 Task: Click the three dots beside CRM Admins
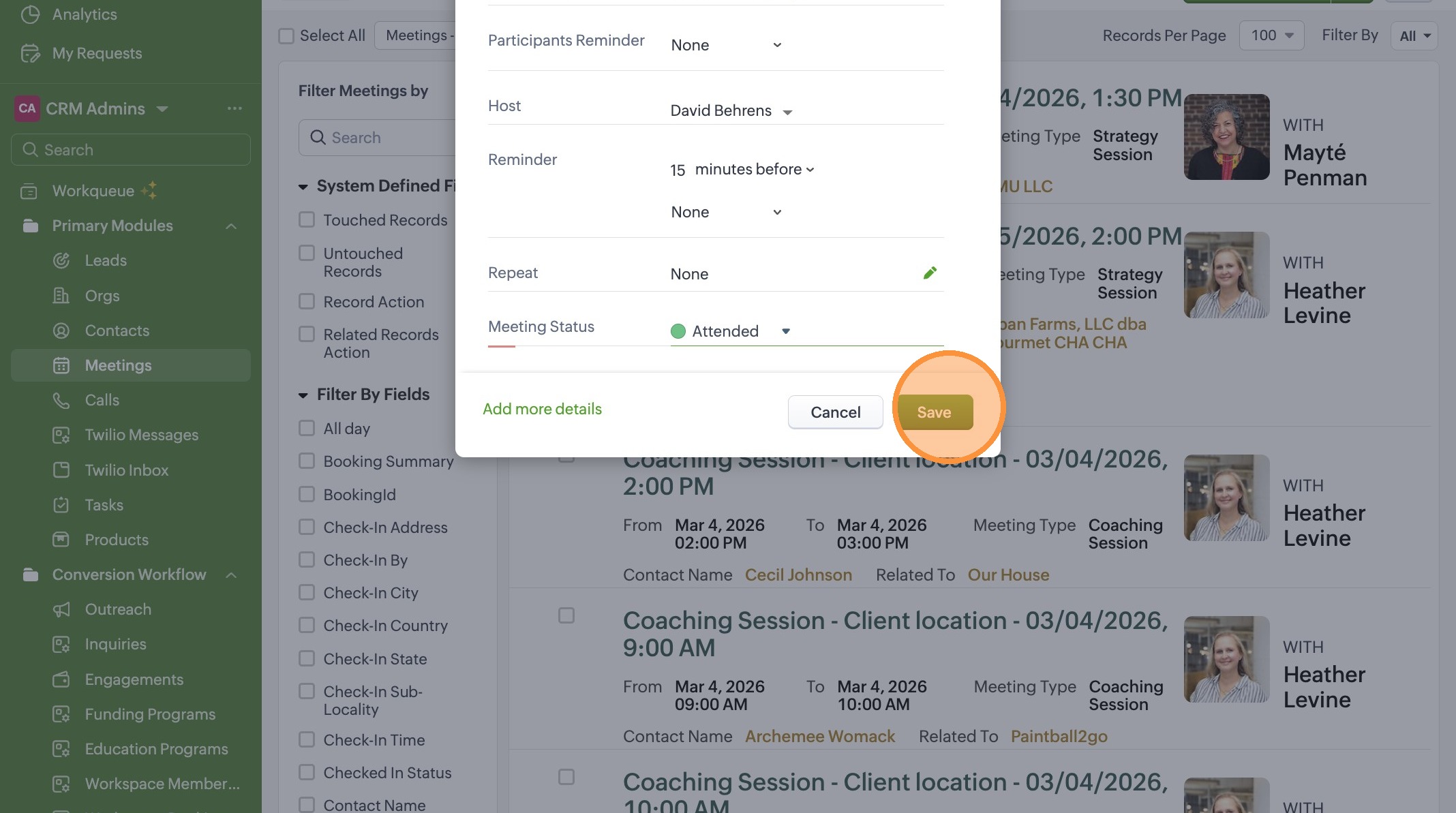(234, 108)
